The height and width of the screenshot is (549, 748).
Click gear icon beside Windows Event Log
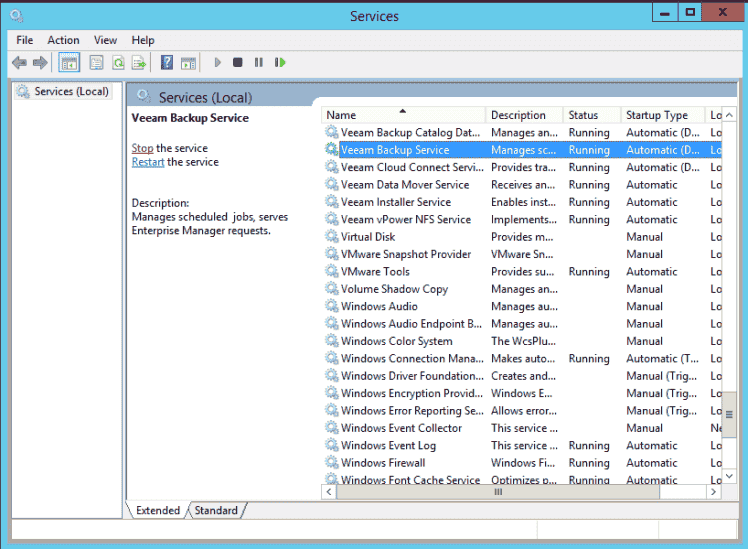pos(332,445)
